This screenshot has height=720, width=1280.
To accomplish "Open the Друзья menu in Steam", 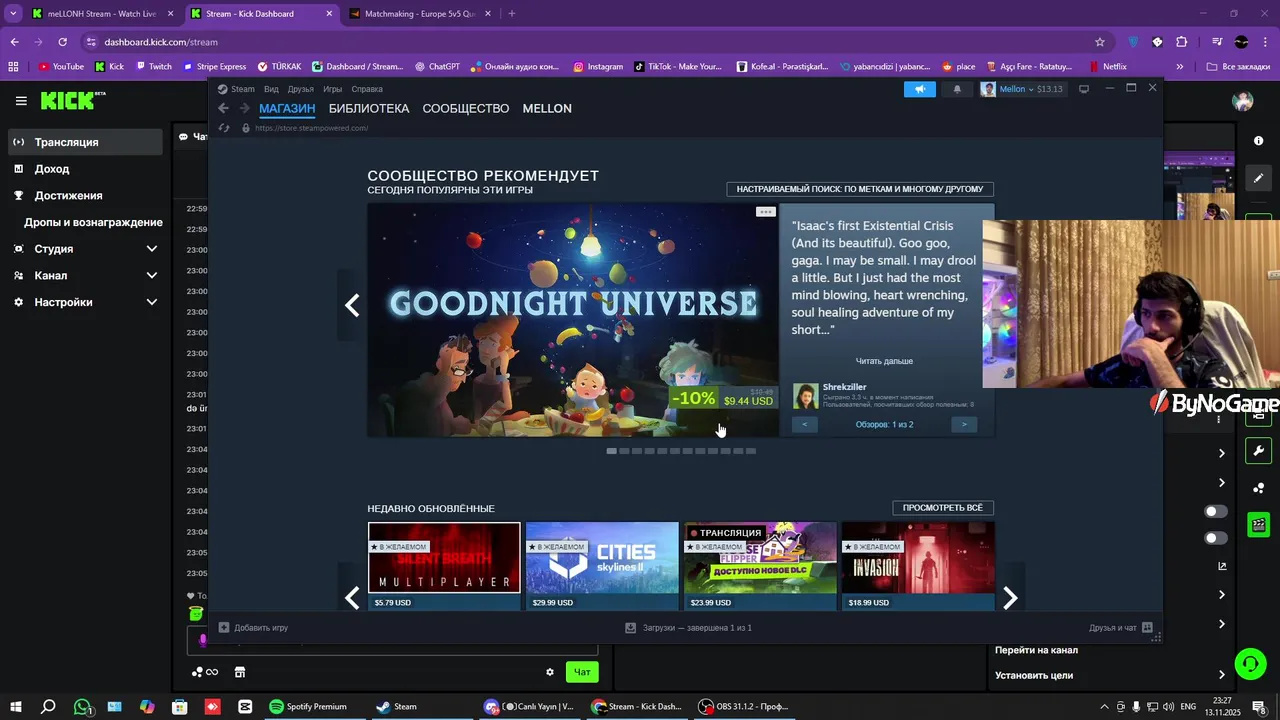I will tap(301, 89).
